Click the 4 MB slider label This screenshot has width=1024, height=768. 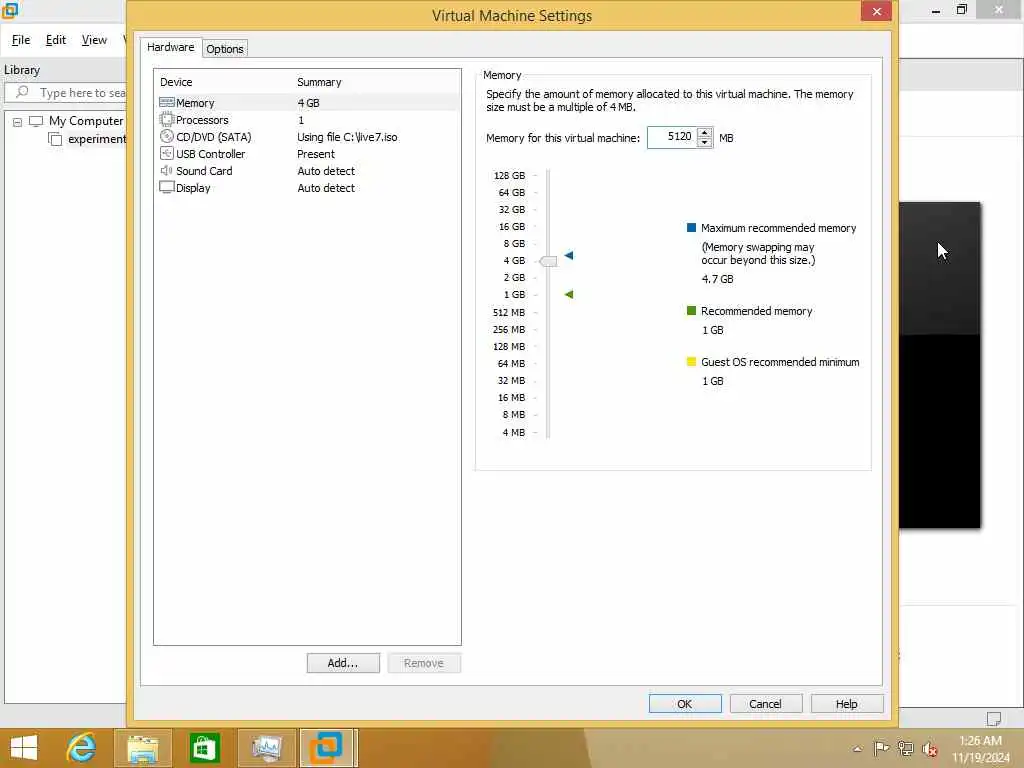tap(513, 432)
